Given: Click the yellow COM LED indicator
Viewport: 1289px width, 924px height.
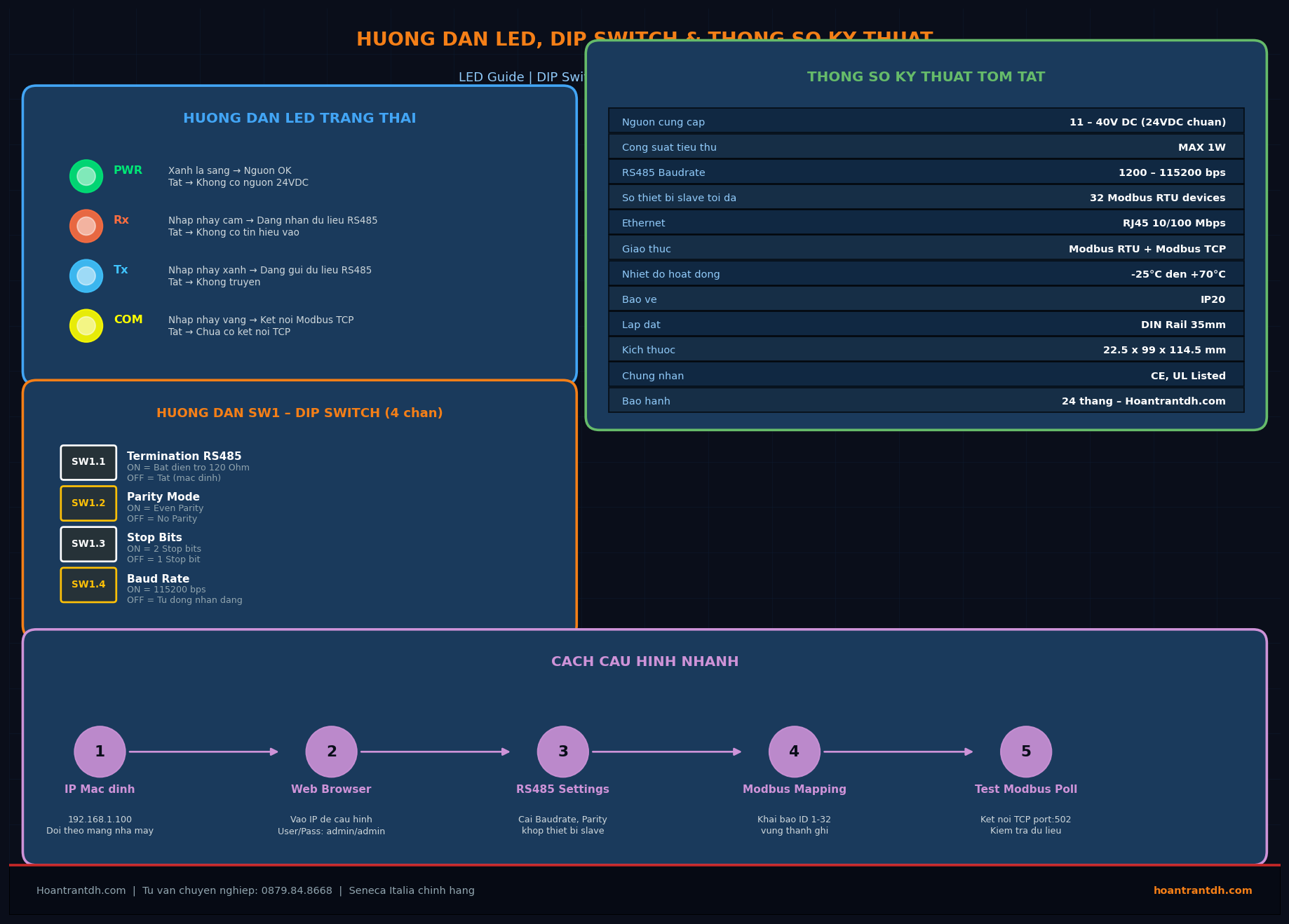Looking at the screenshot, I should click(x=86, y=325).
